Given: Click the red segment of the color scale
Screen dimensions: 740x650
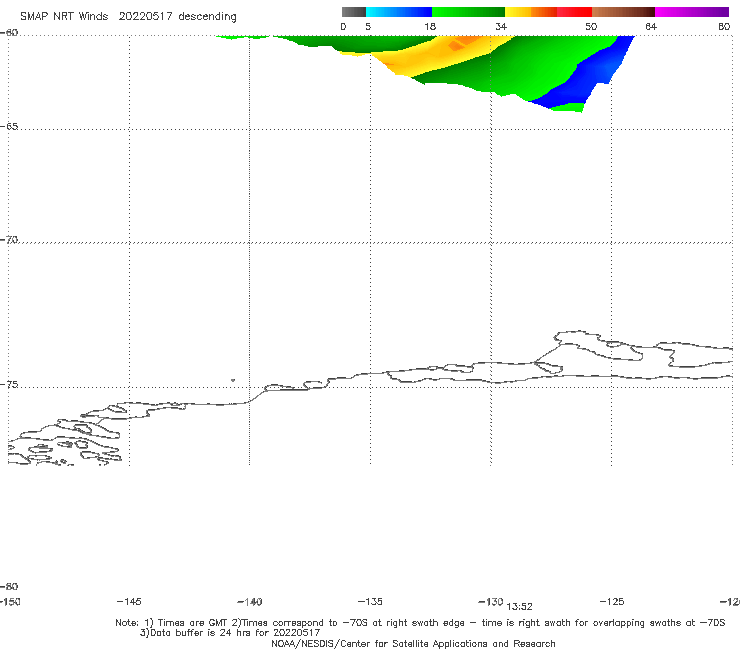Looking at the screenshot, I should point(574,12).
